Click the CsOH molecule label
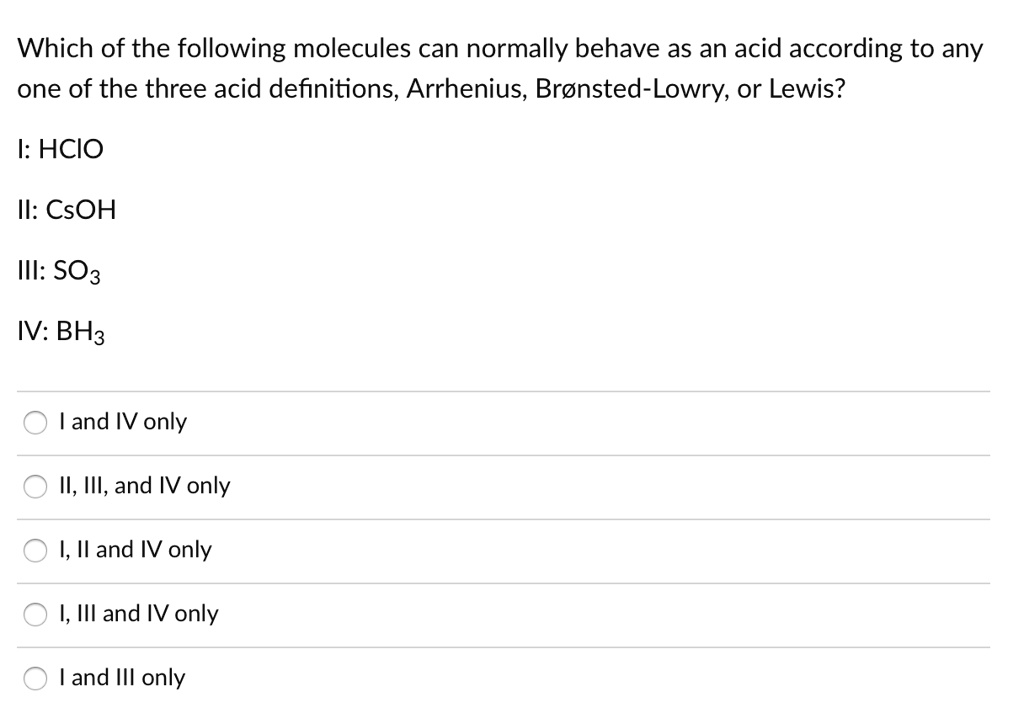This screenshot has height=724, width=1024. [66, 209]
